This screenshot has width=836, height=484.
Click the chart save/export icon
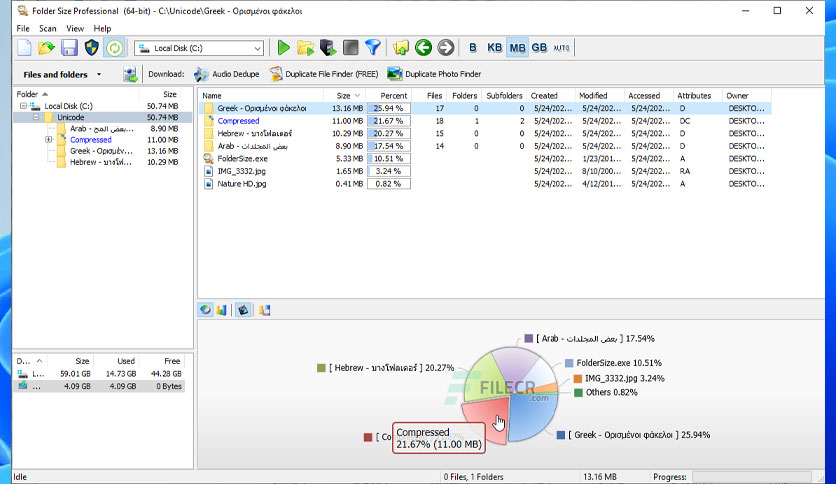(x=264, y=310)
